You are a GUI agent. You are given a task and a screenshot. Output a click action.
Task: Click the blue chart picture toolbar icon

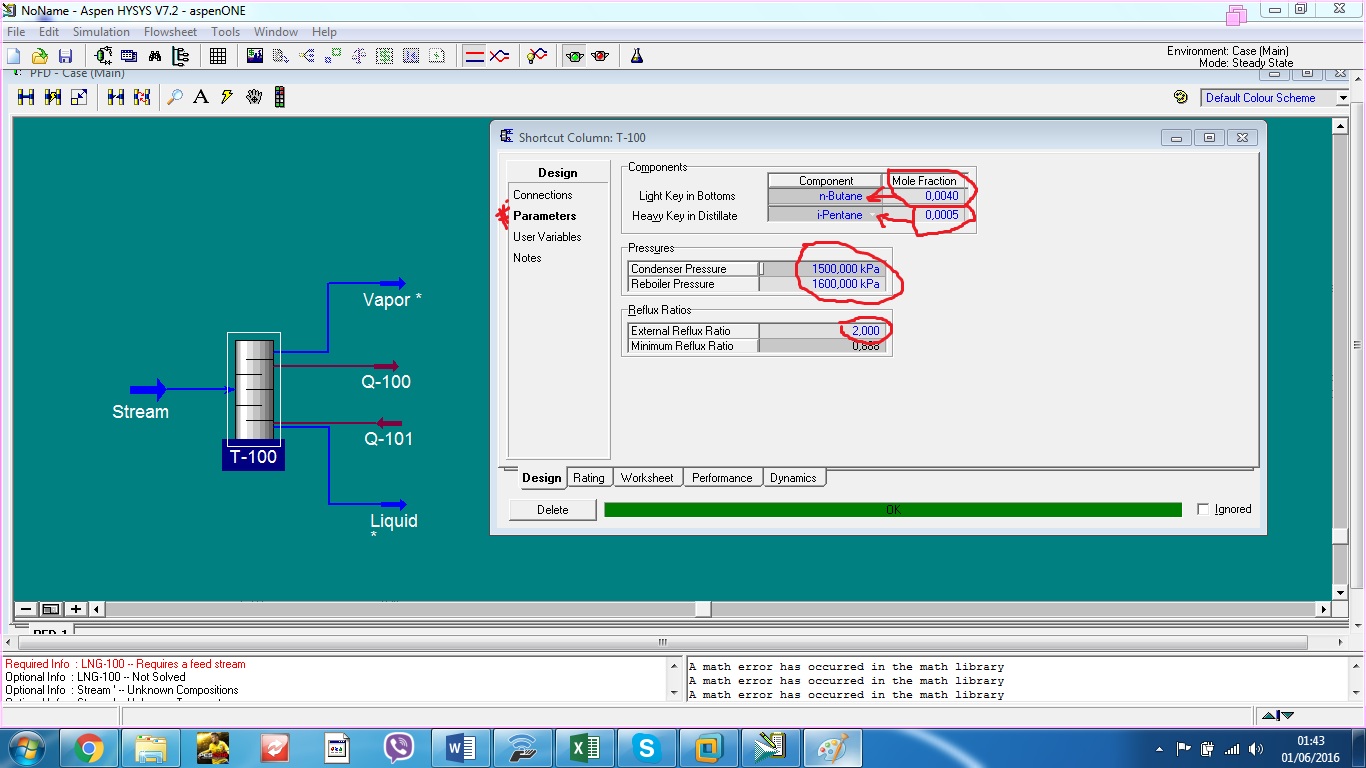click(x=255, y=56)
